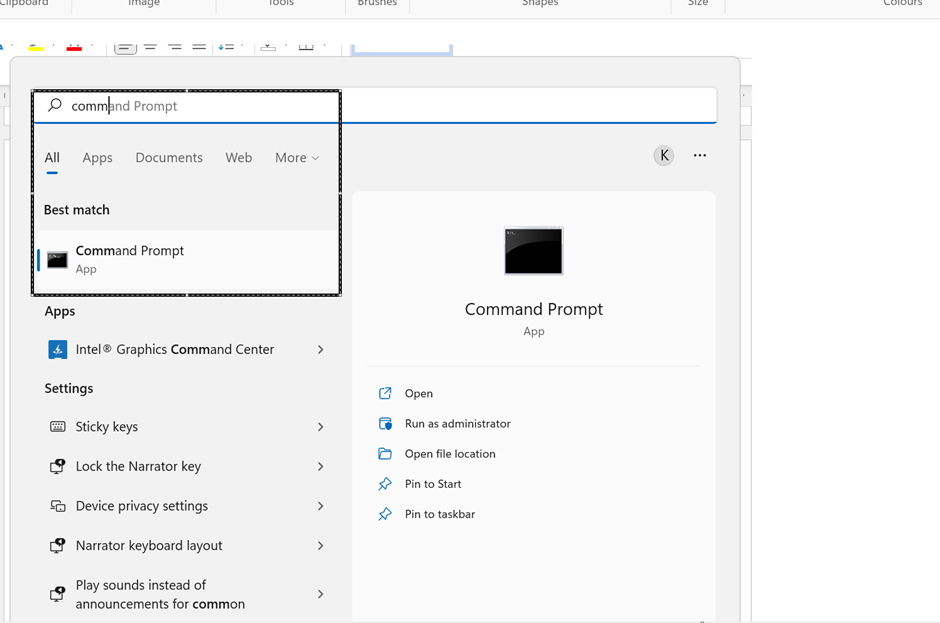Viewport: 940px width, 623px height.
Task: Click the Device privacy settings icon
Action: click(x=58, y=506)
